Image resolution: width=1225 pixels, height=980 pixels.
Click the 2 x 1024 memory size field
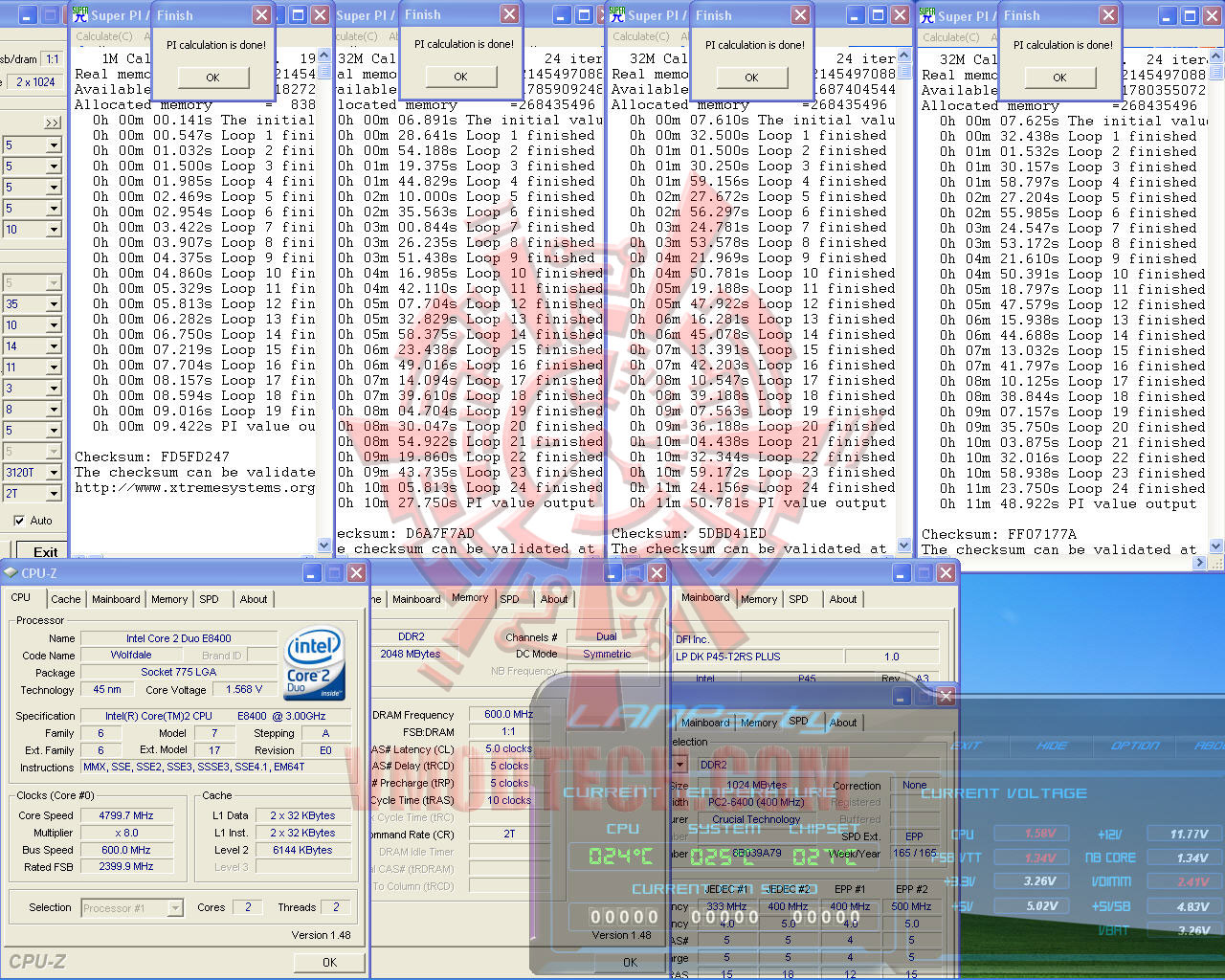35,82
